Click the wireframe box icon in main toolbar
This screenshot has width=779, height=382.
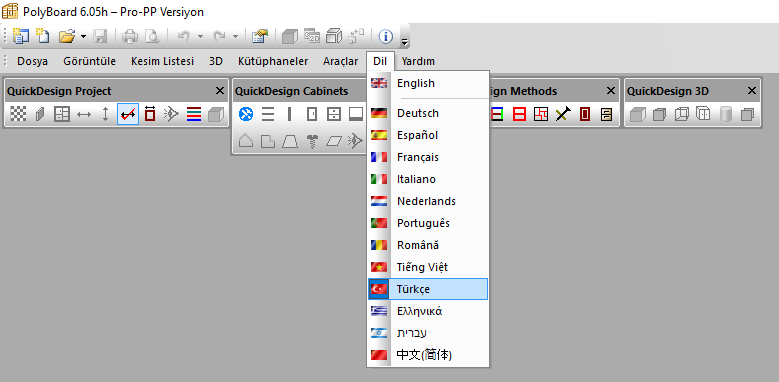pyautogui.click(x=334, y=36)
